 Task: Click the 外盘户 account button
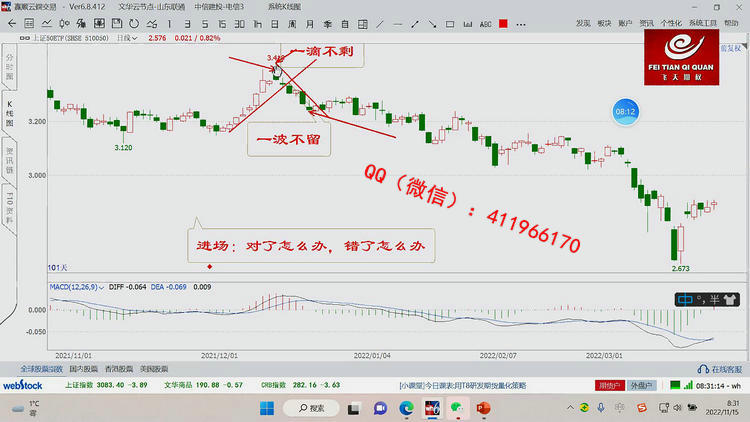point(641,384)
